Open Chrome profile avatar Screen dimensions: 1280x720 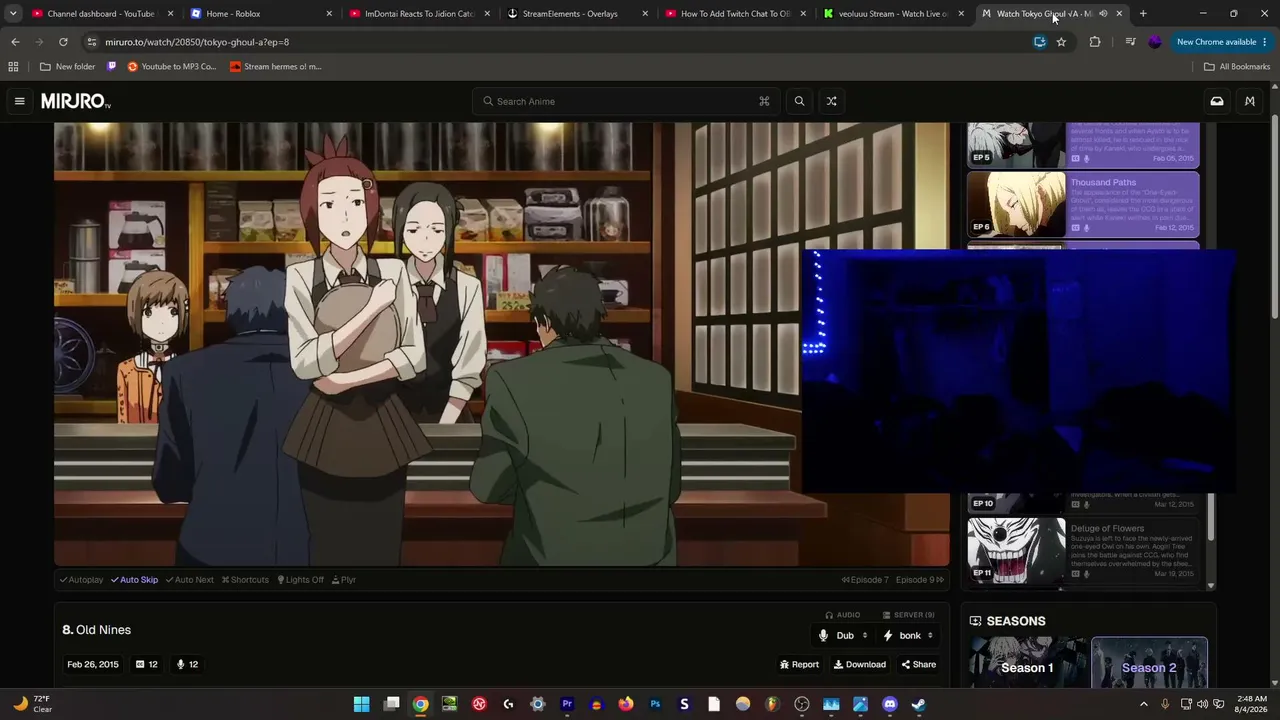(x=1155, y=42)
